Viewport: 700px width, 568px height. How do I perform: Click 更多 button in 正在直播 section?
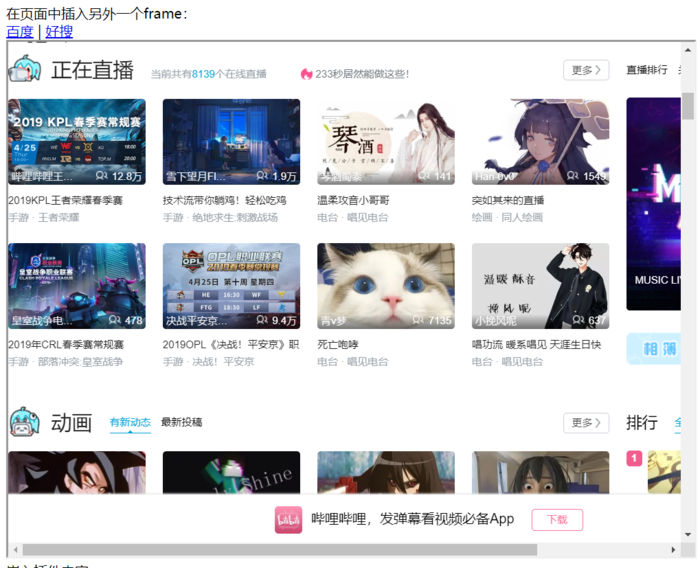click(586, 70)
